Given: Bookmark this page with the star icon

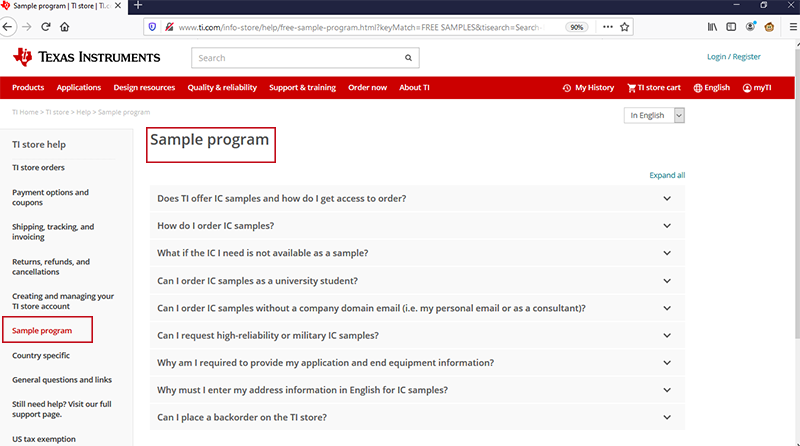Looking at the screenshot, I should 624,27.
